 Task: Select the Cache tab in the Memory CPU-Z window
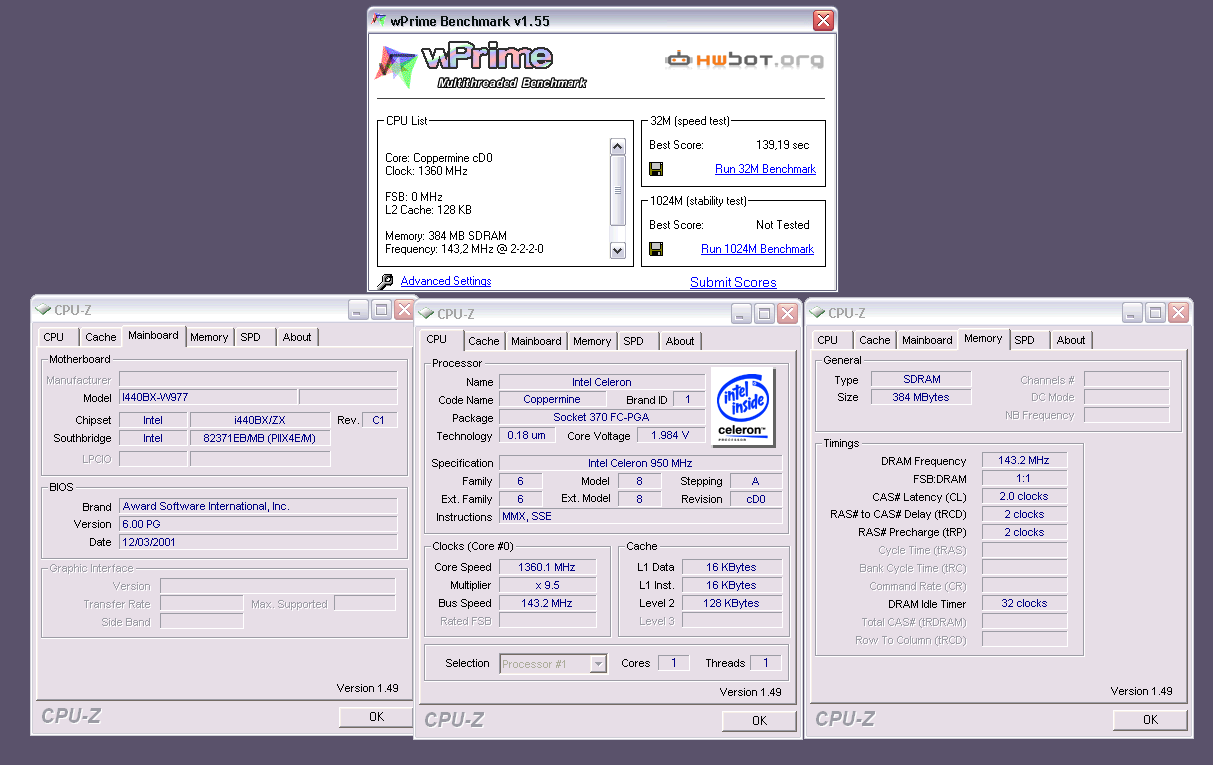pyautogui.click(x=875, y=340)
